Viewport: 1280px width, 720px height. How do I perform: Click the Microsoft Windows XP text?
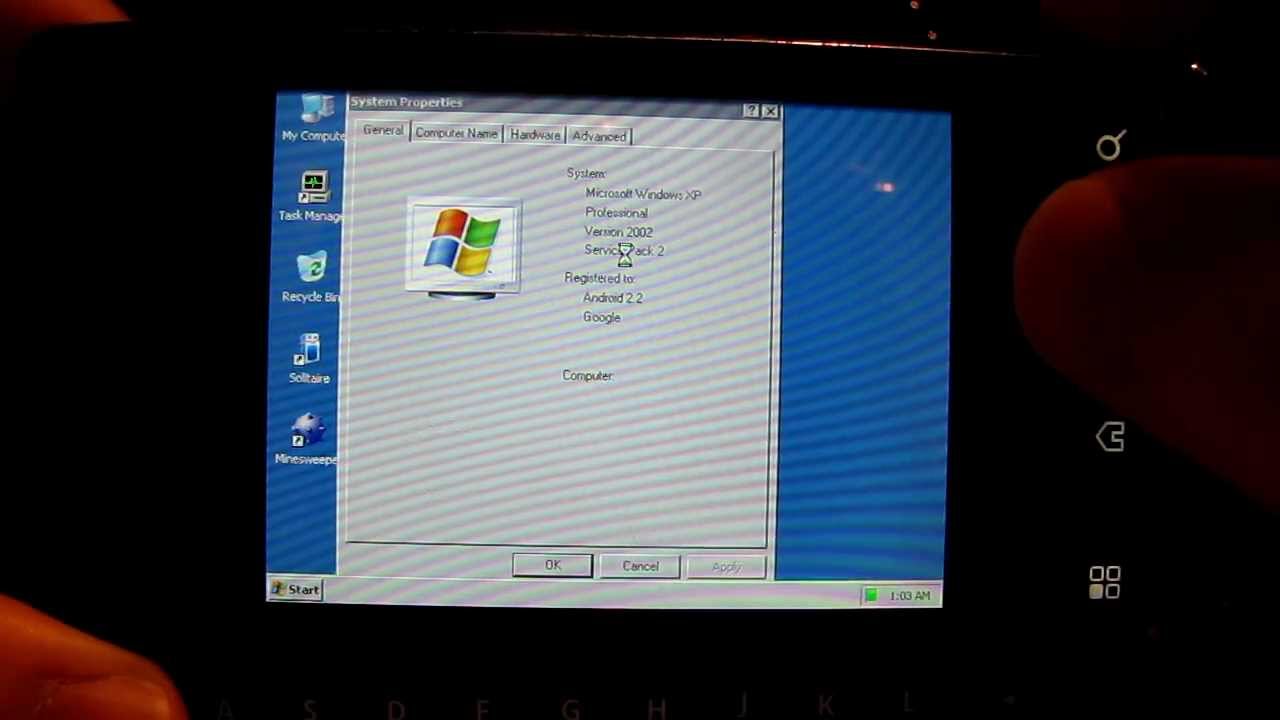(x=643, y=194)
